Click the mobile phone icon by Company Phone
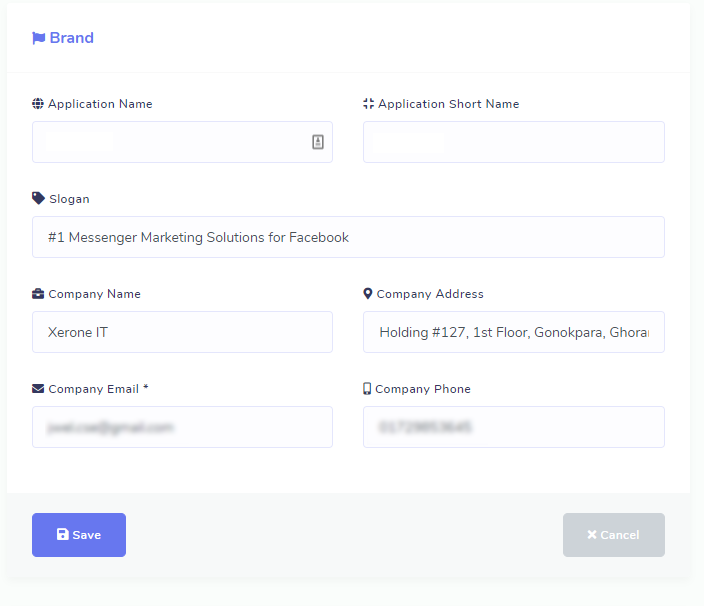Viewport: 704px width, 606px height. [367, 389]
